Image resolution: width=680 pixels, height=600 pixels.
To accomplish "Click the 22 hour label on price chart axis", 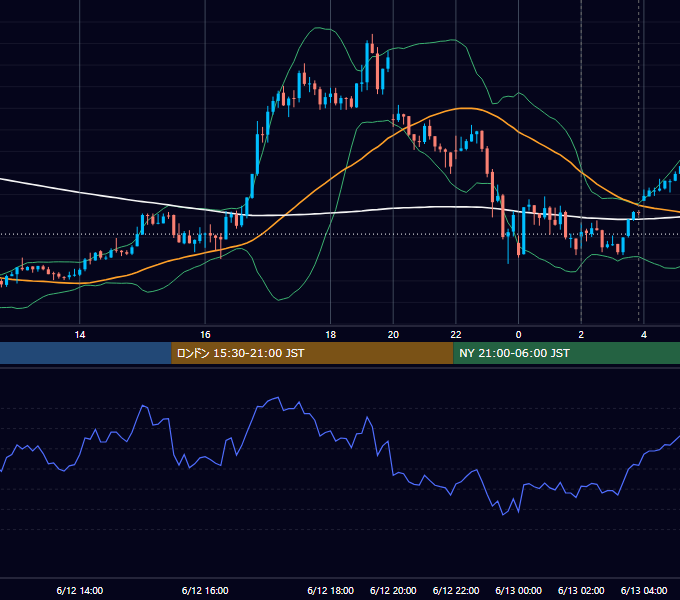I will pos(456,335).
